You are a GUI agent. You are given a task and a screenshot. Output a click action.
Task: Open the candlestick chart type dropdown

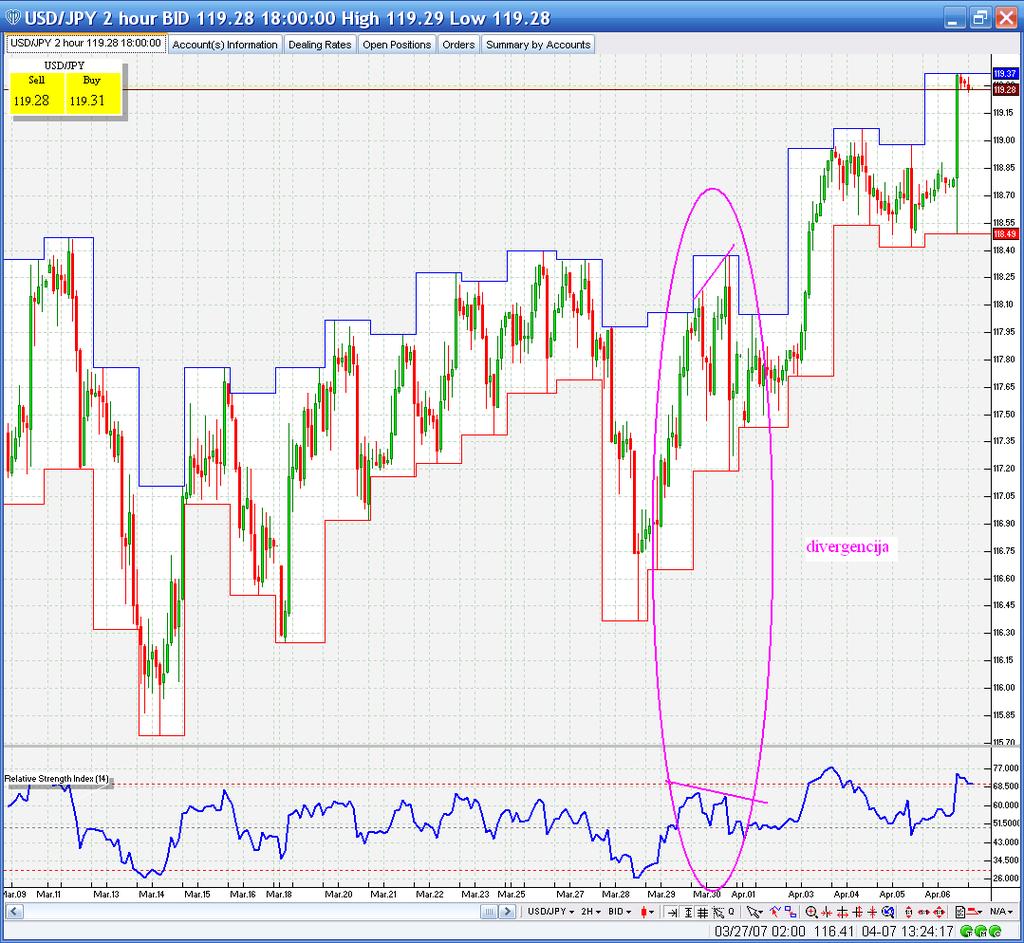tap(647, 912)
